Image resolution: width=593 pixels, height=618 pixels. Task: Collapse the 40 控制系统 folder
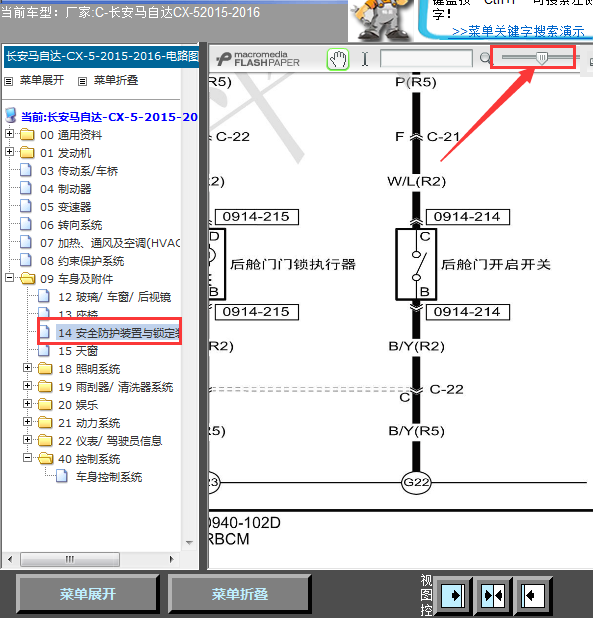coord(27,458)
